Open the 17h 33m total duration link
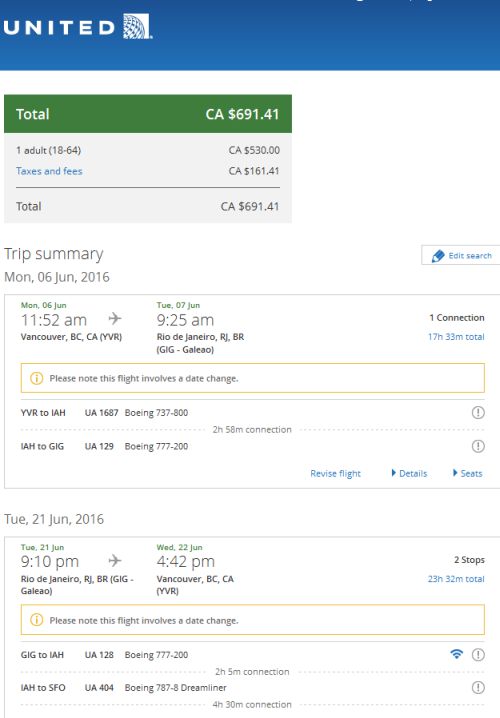This screenshot has width=500, height=718. 456,337
